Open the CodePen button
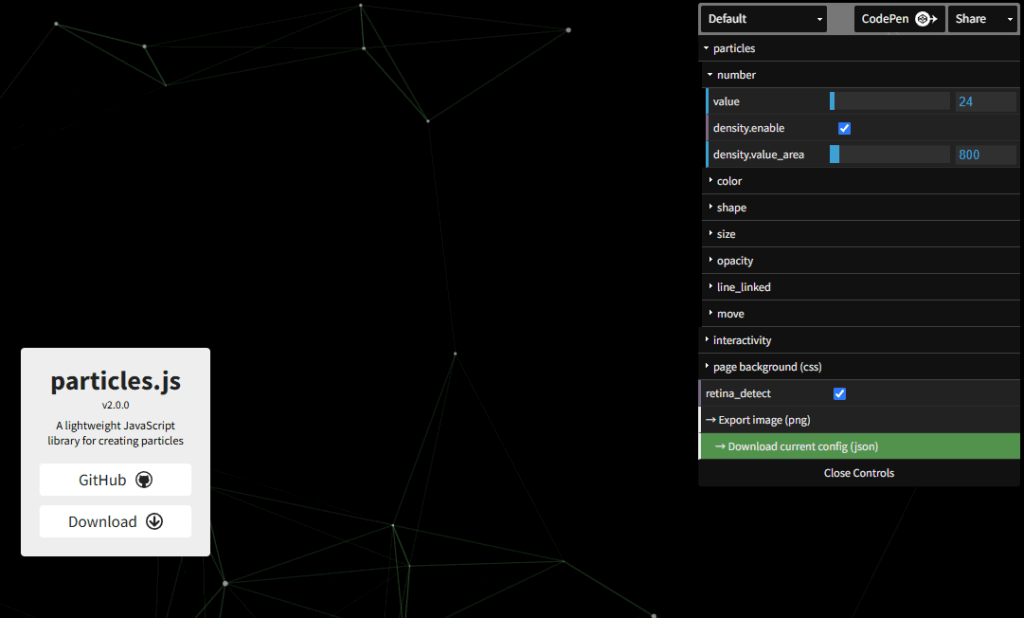 point(899,19)
